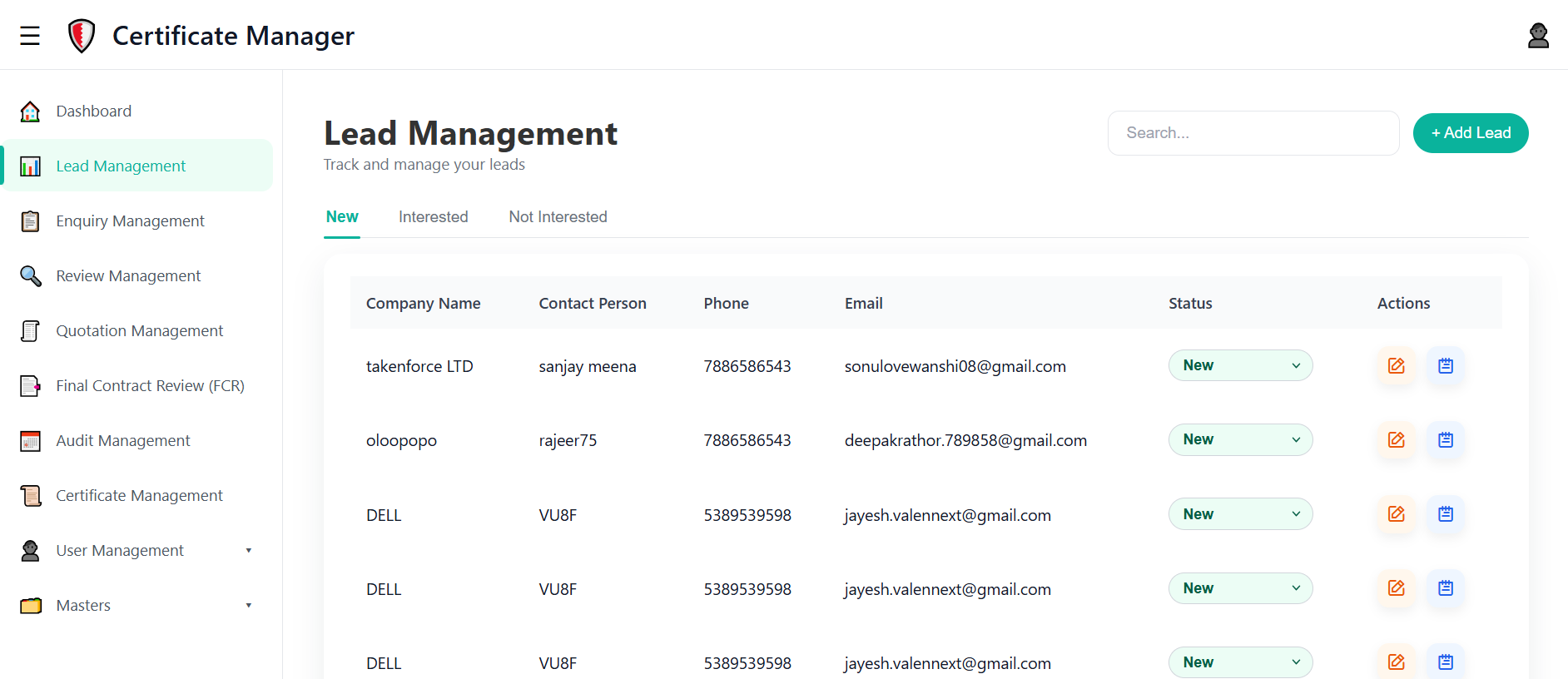This screenshot has height=679, width=1568.
Task: Click the Review Management magnifier icon
Action: coord(31,276)
